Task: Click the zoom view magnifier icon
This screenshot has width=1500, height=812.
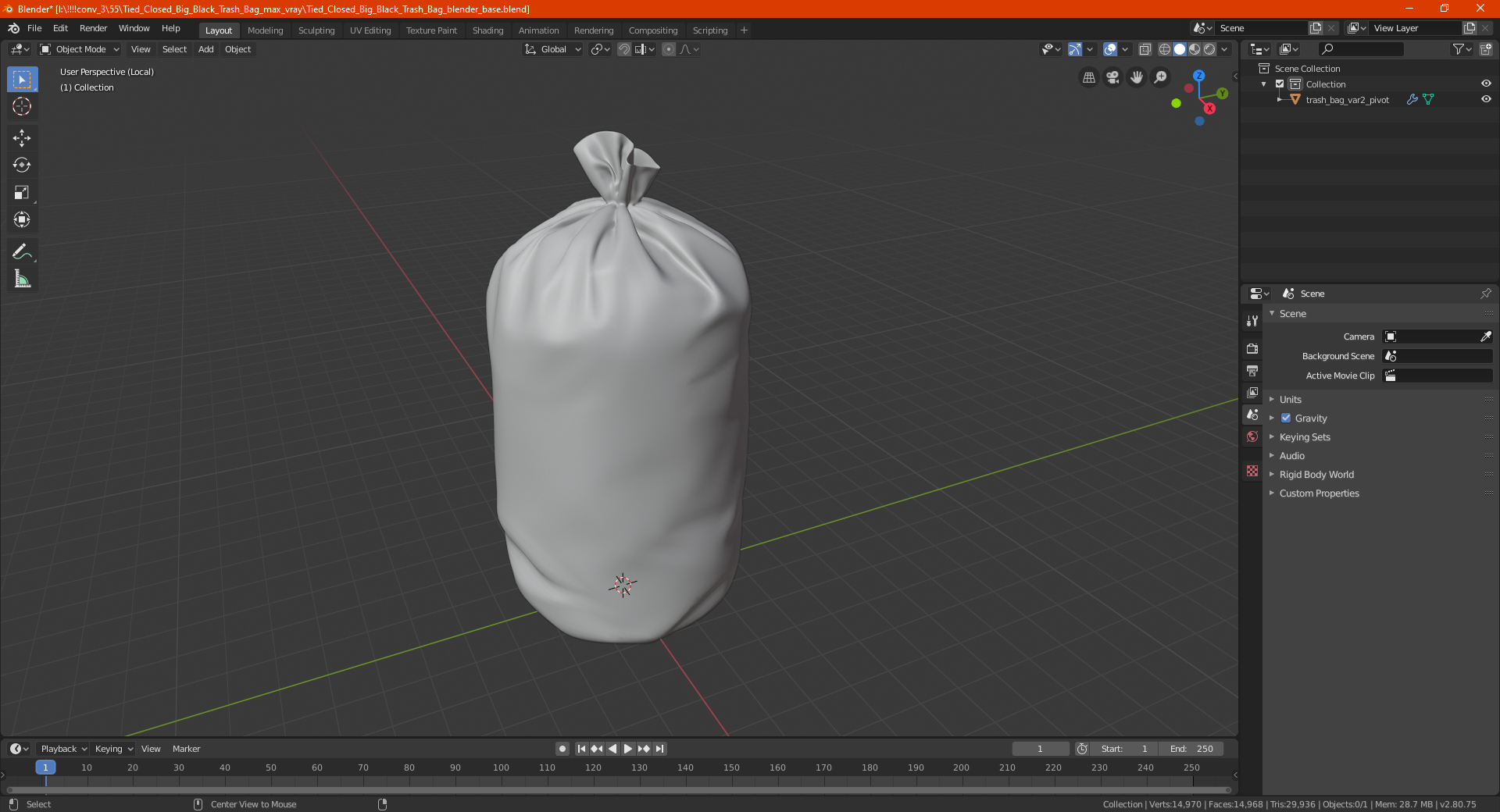Action: pyautogui.click(x=1161, y=77)
